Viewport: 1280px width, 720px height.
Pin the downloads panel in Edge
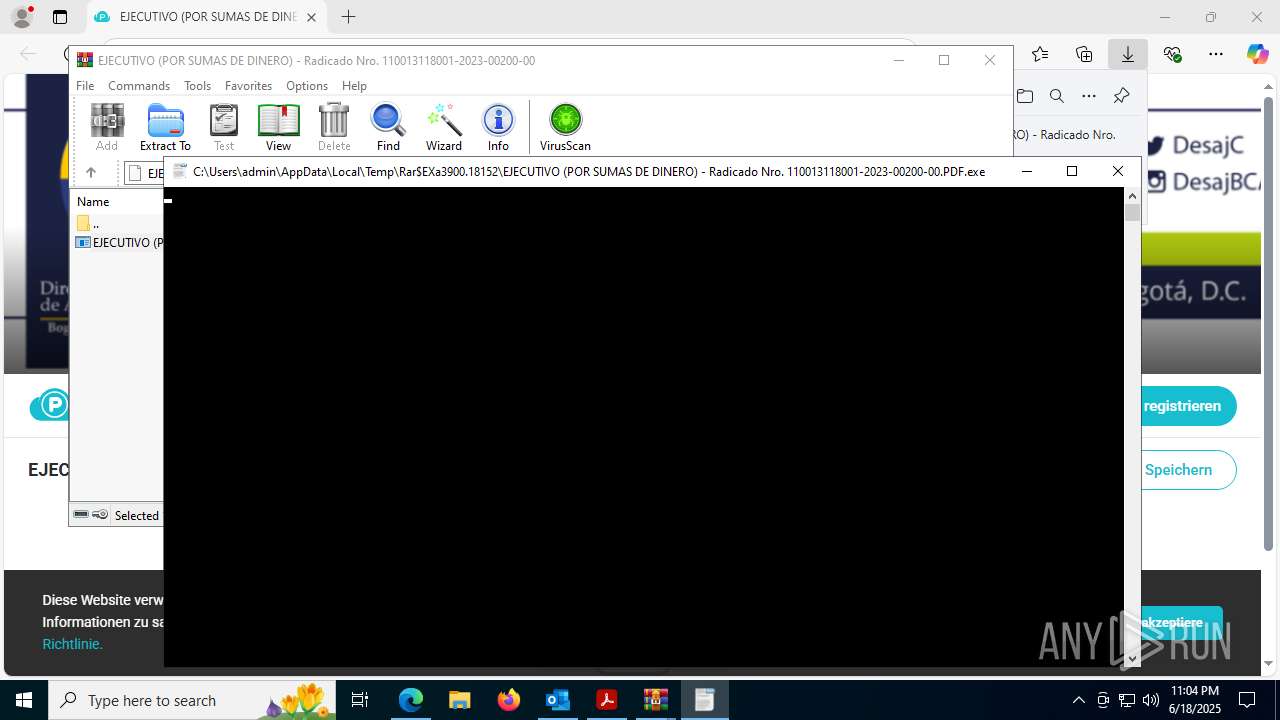[x=1121, y=96]
